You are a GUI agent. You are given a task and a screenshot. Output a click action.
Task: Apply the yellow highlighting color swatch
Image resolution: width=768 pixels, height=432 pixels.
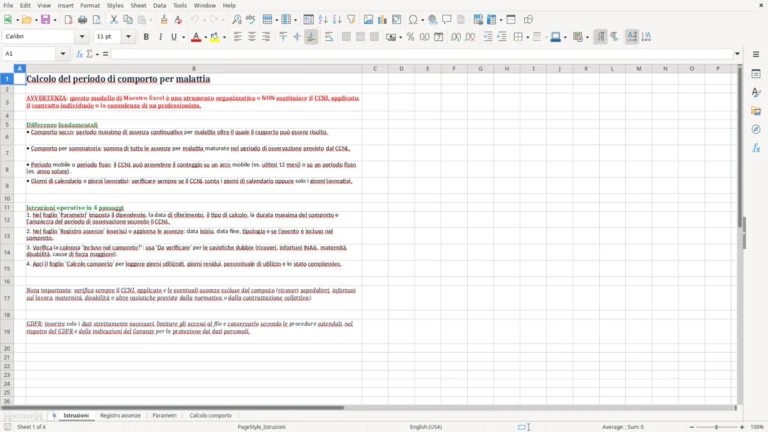[215, 37]
